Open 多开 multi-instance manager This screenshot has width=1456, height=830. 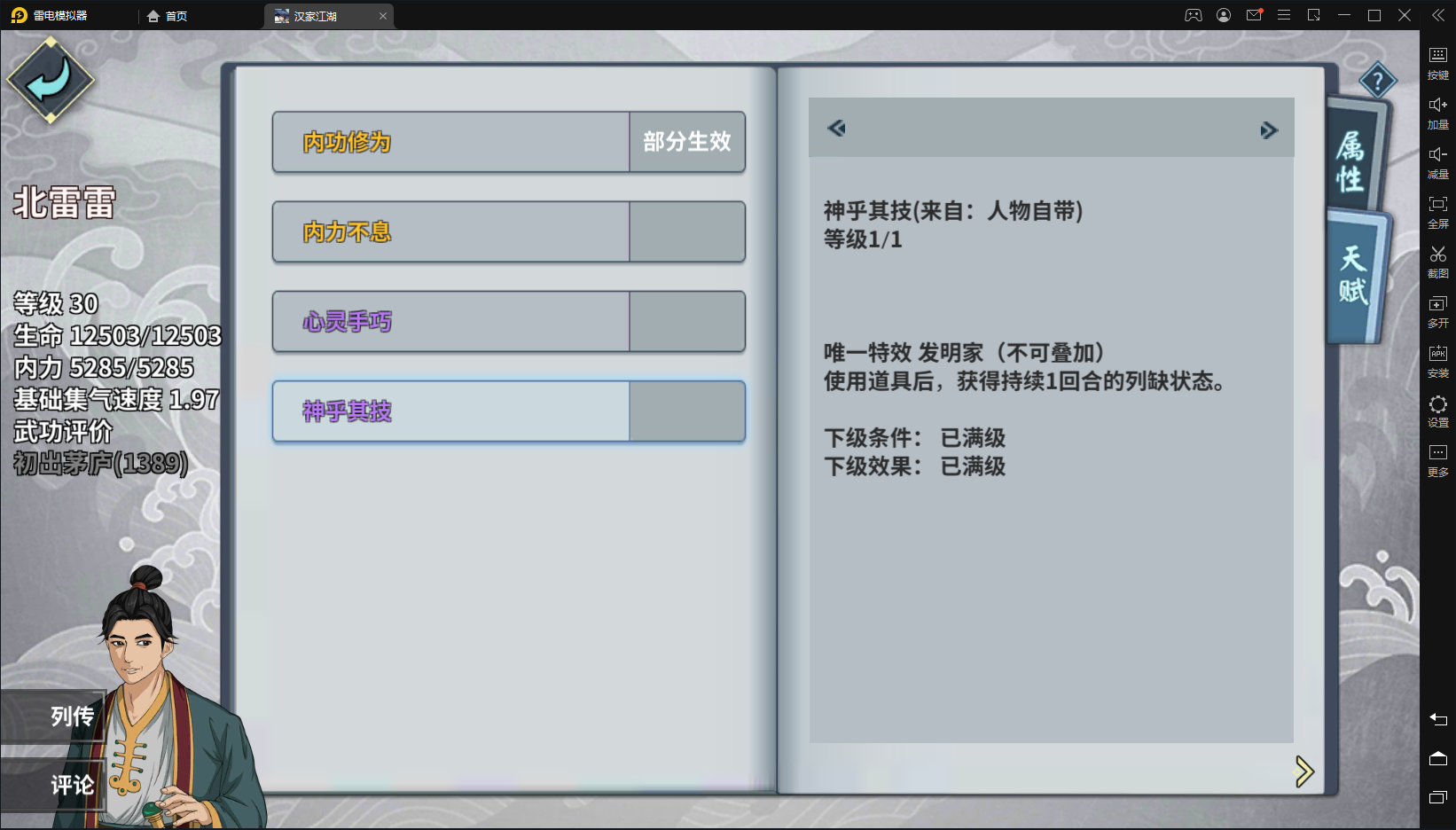pos(1438,310)
